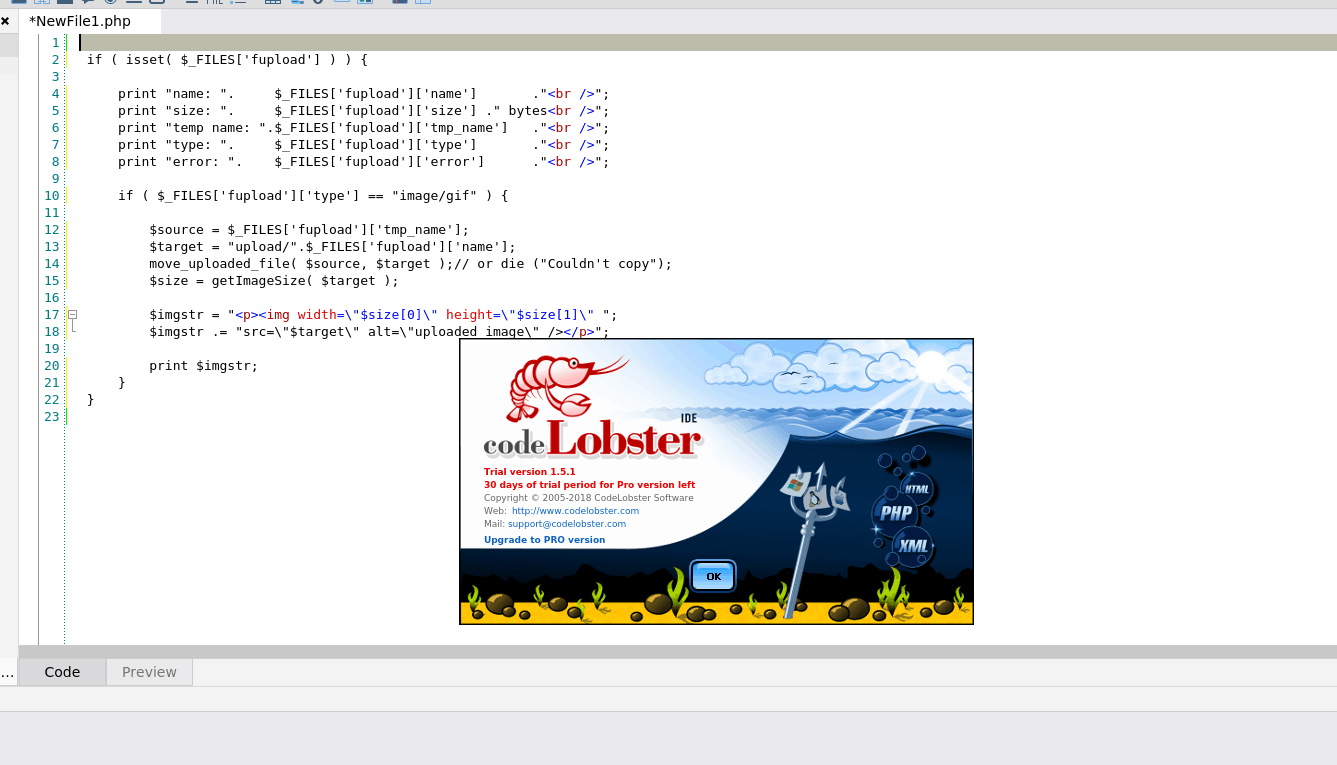Open the Upgrade to PRO version link
The width and height of the screenshot is (1337, 765).
click(544, 539)
